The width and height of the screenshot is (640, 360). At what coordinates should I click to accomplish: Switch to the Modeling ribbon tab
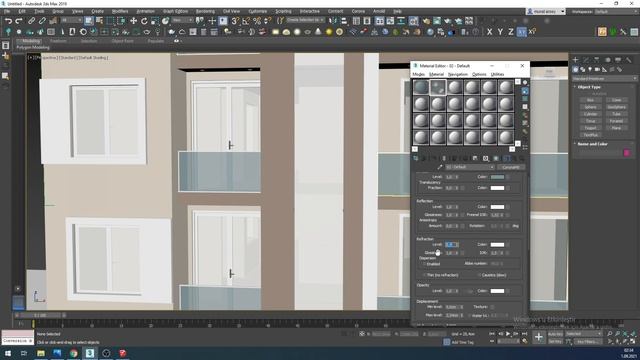(31, 41)
